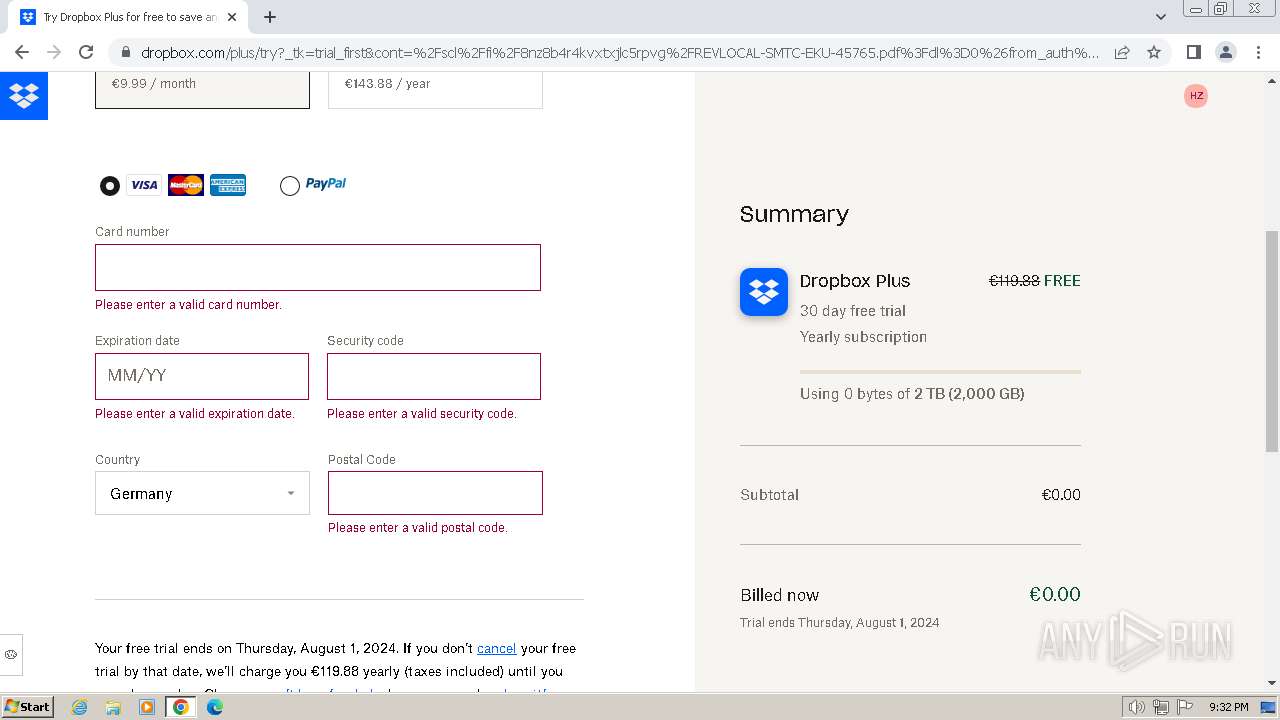Reload the Dropbox page

86,52
